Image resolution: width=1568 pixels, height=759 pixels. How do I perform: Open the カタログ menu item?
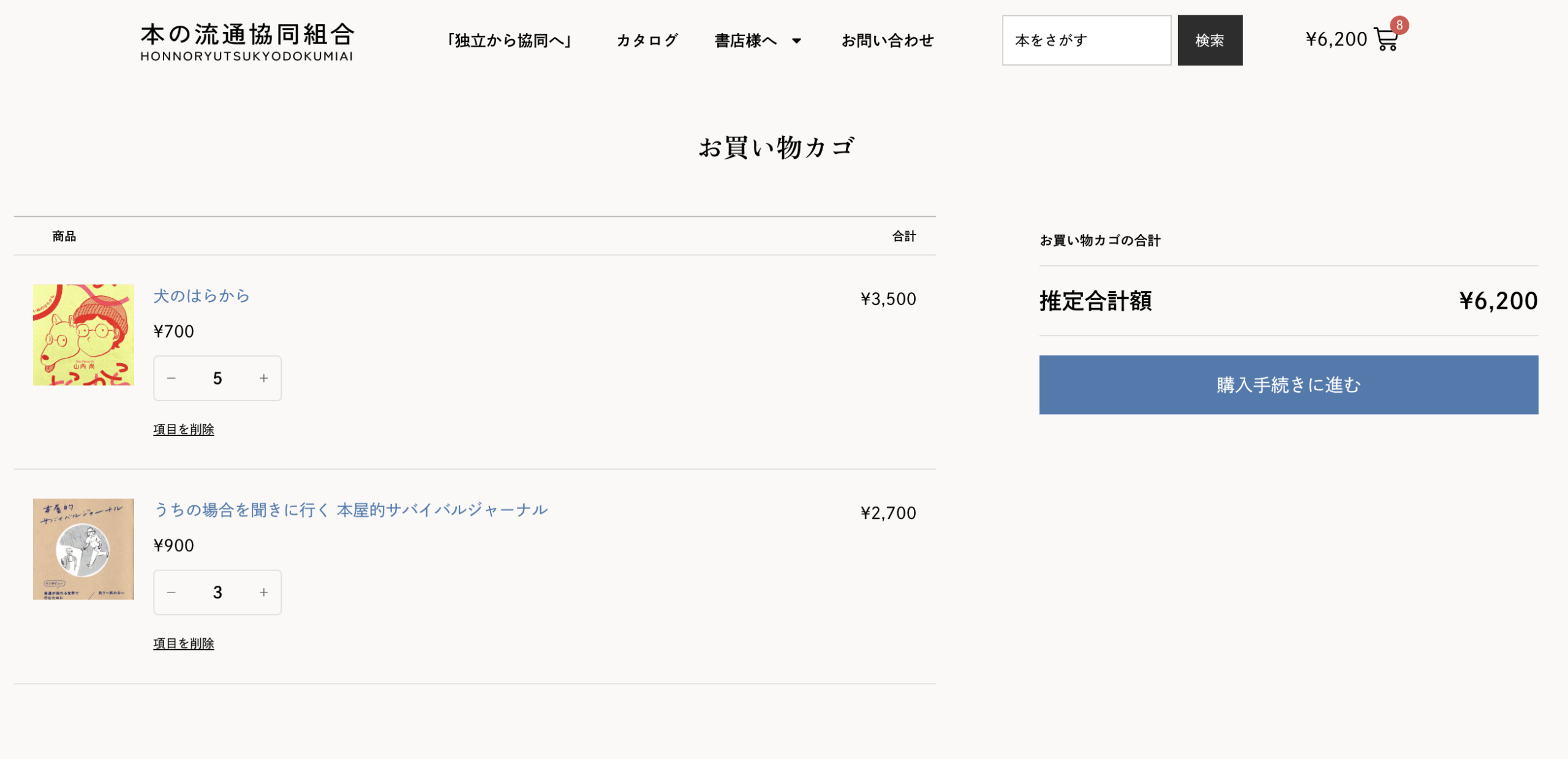click(x=647, y=40)
